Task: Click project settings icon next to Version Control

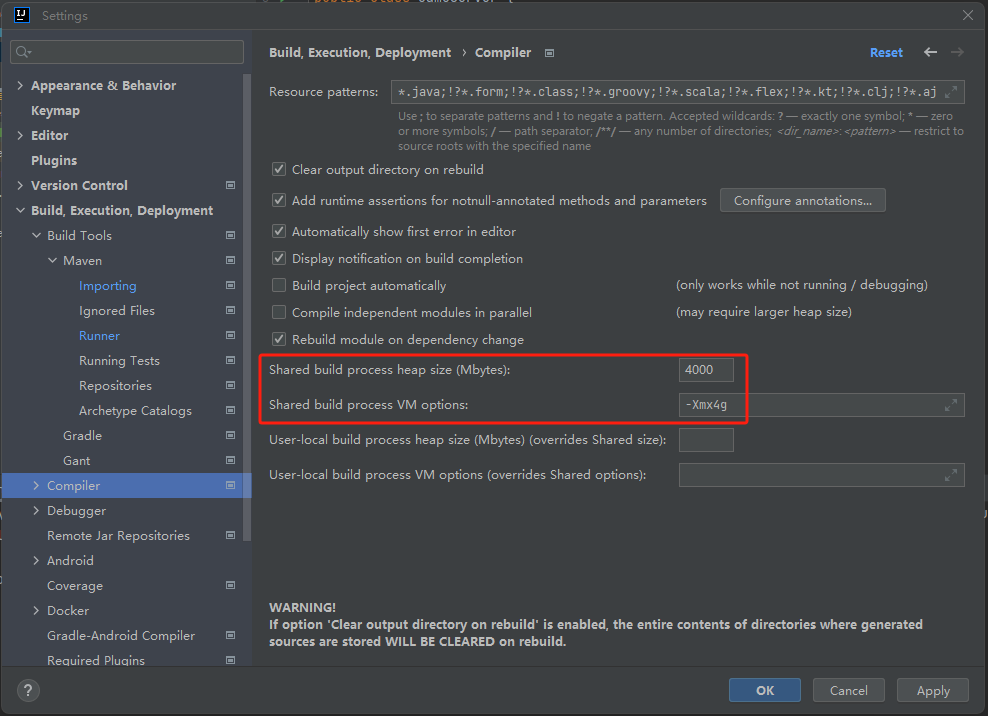Action: coord(230,185)
